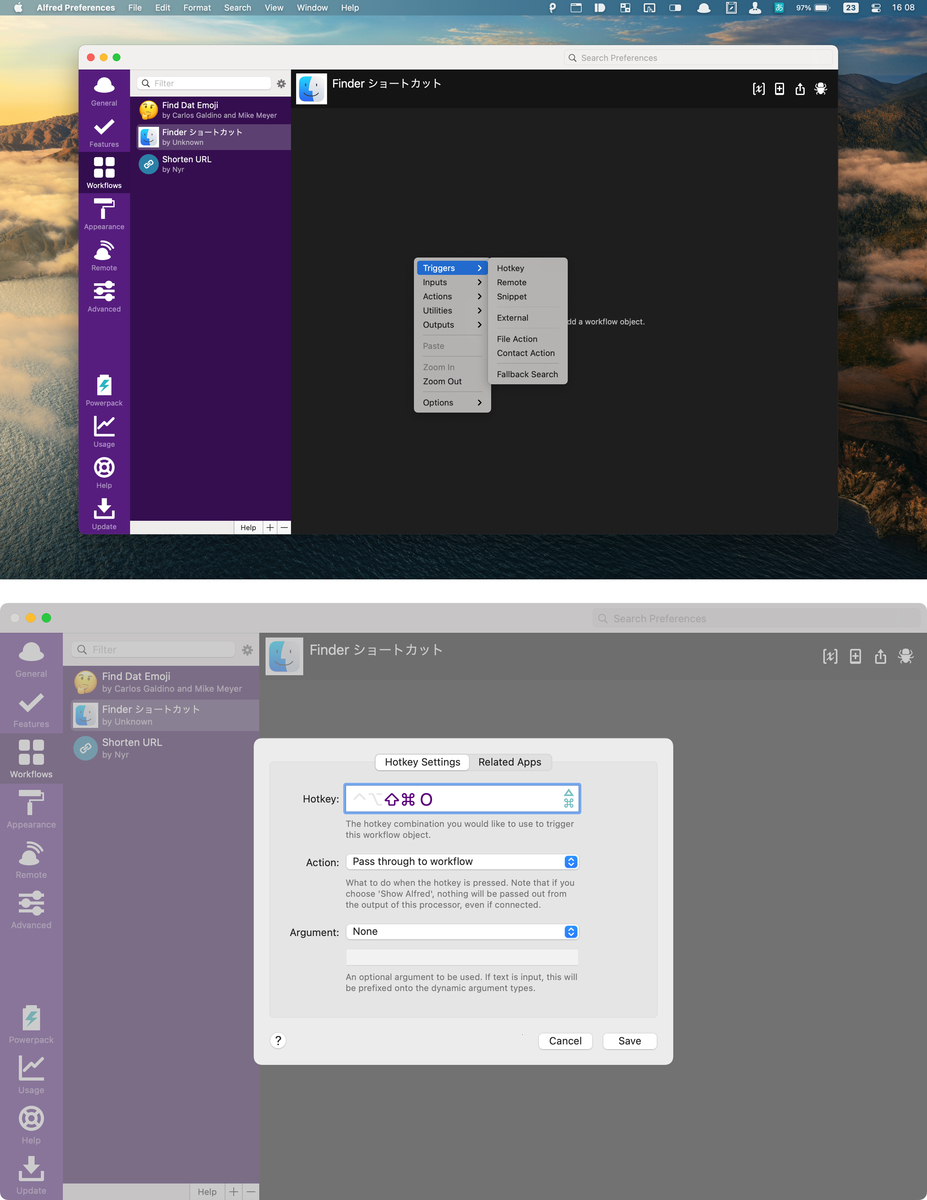This screenshot has height=1200, width=927.
Task: Open Appearance in the window showing the context menu
Action: coord(104,214)
